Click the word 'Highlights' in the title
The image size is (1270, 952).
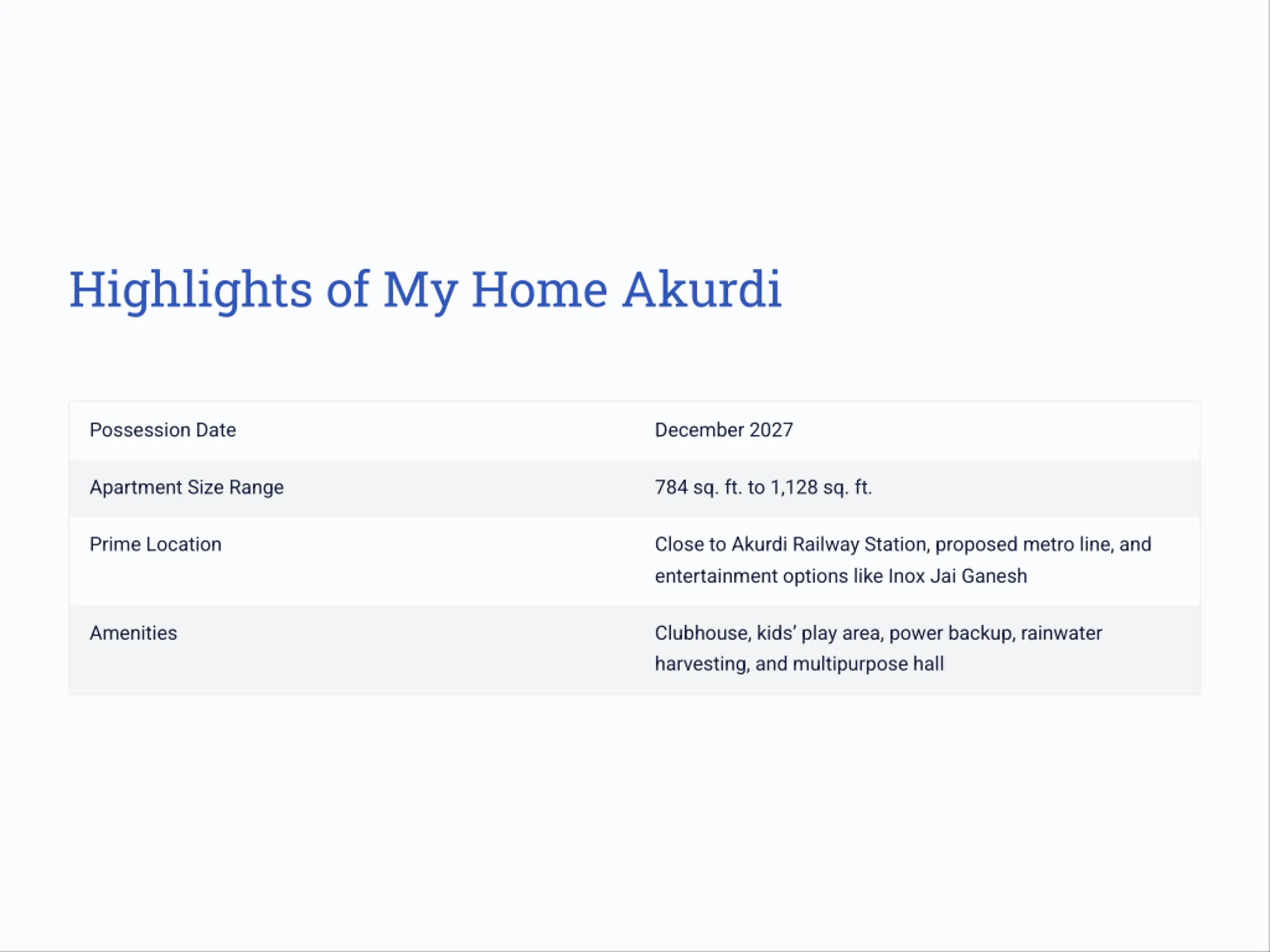point(190,290)
